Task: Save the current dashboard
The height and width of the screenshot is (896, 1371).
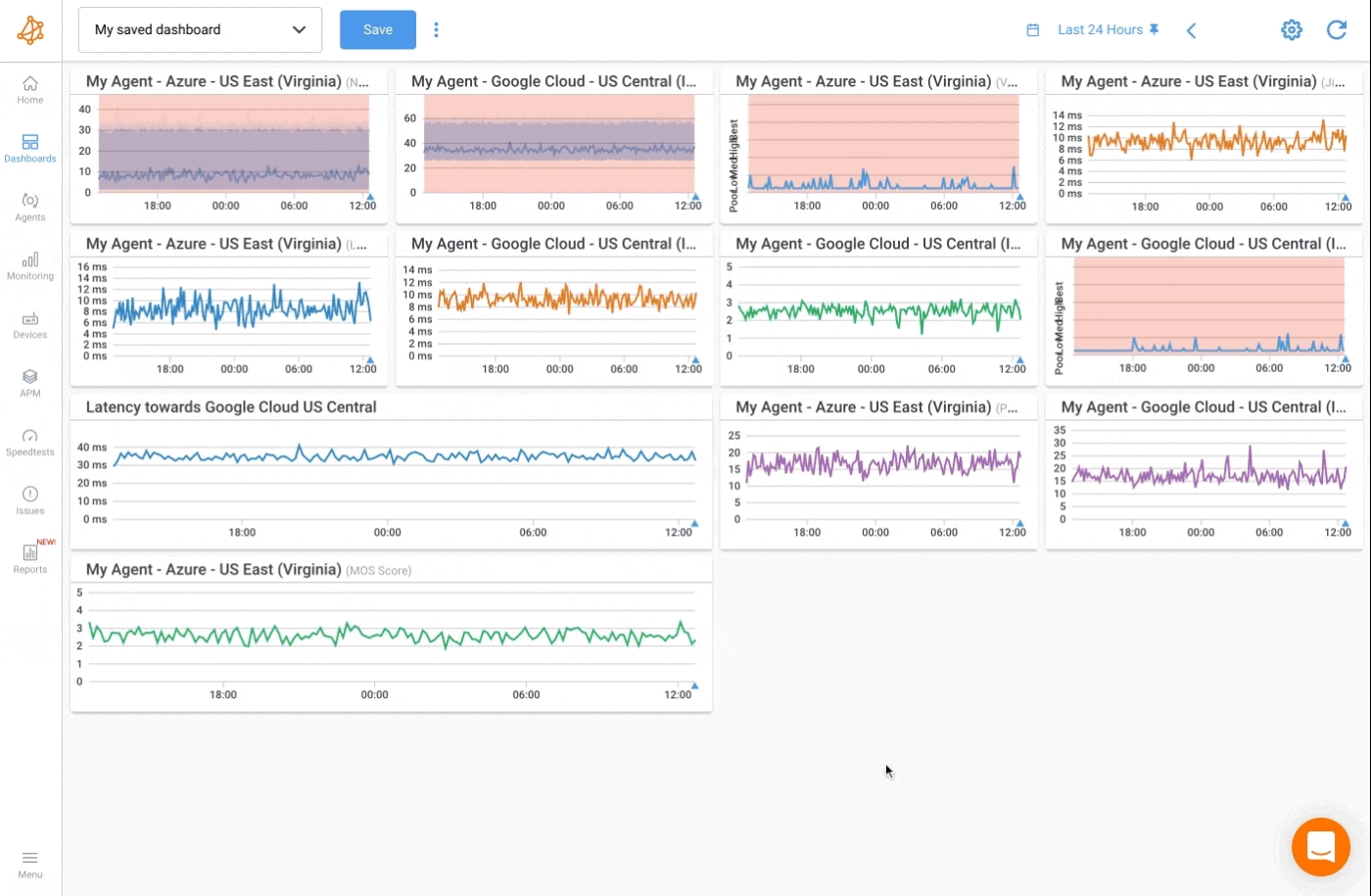Action: tap(377, 29)
